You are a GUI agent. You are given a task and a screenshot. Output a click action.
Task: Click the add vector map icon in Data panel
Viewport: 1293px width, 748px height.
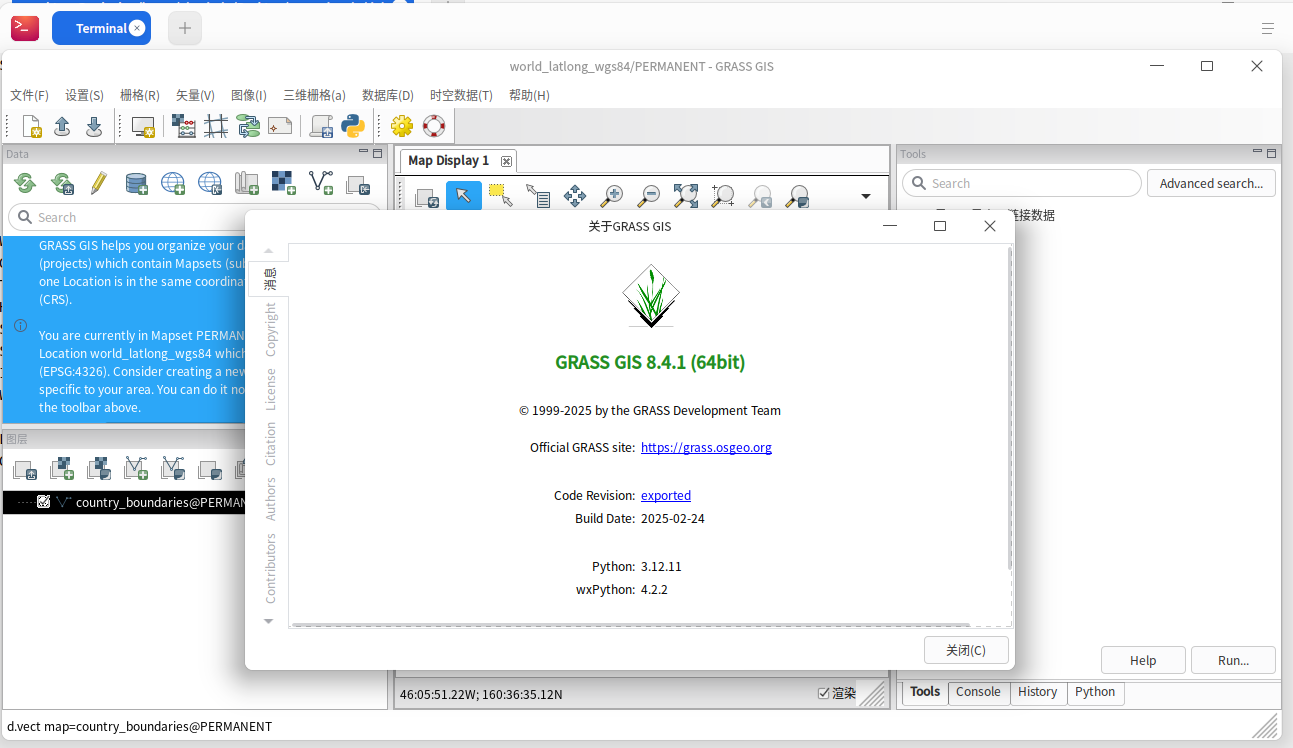321,183
